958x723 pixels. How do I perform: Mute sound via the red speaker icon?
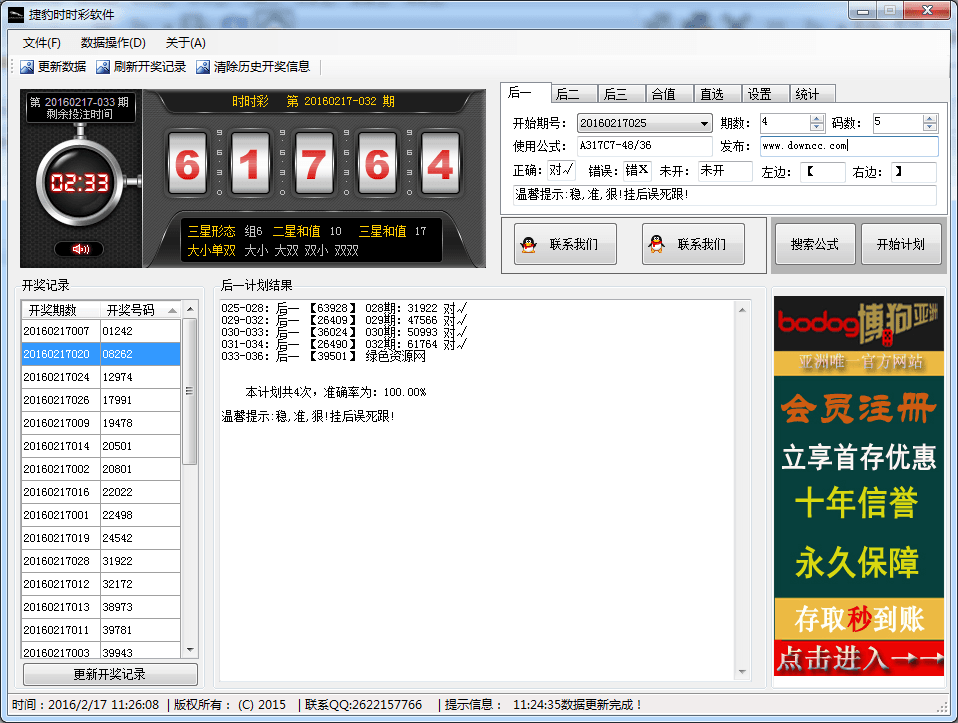coord(79,249)
